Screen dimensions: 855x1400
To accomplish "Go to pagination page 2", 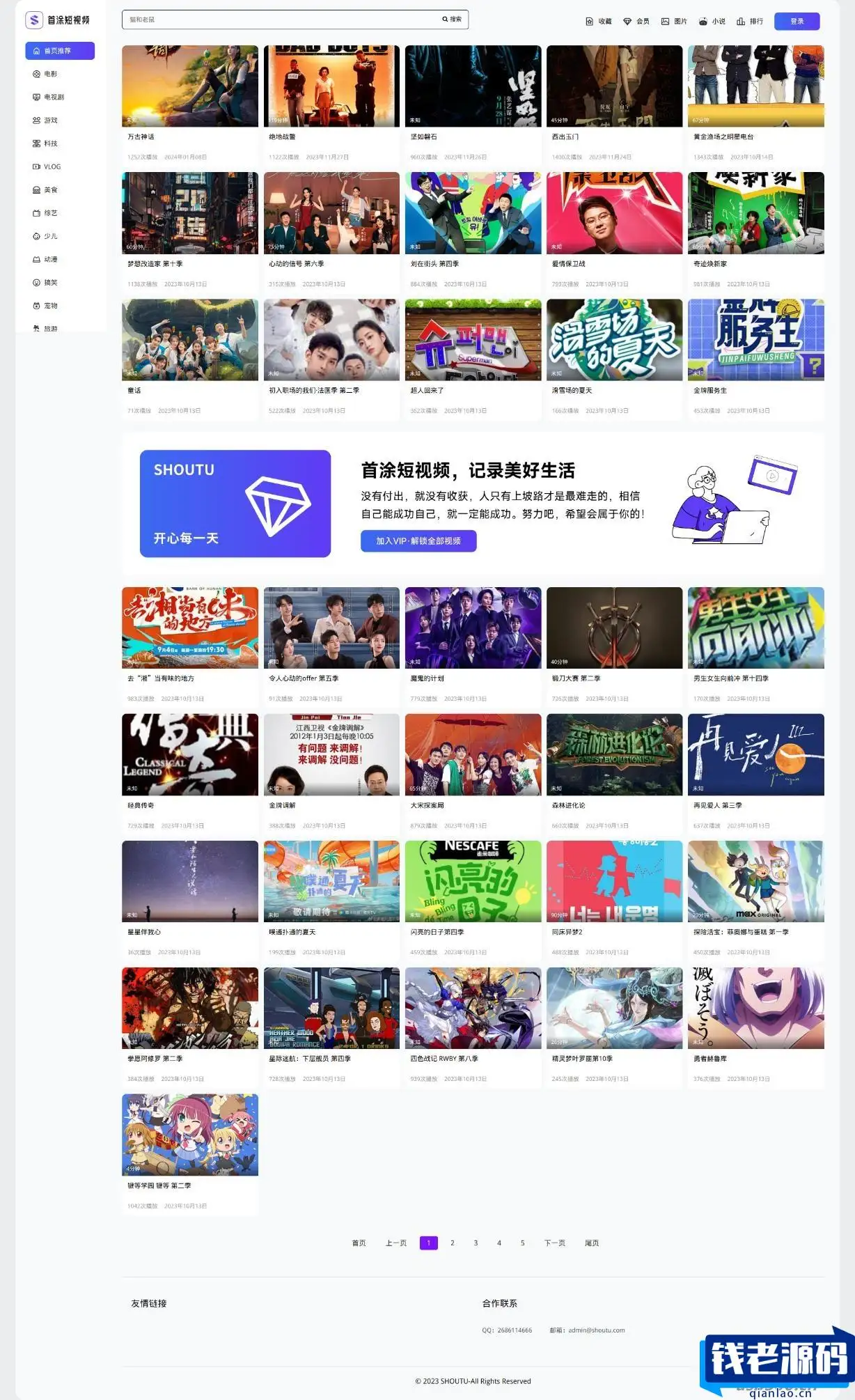I will pos(453,1243).
